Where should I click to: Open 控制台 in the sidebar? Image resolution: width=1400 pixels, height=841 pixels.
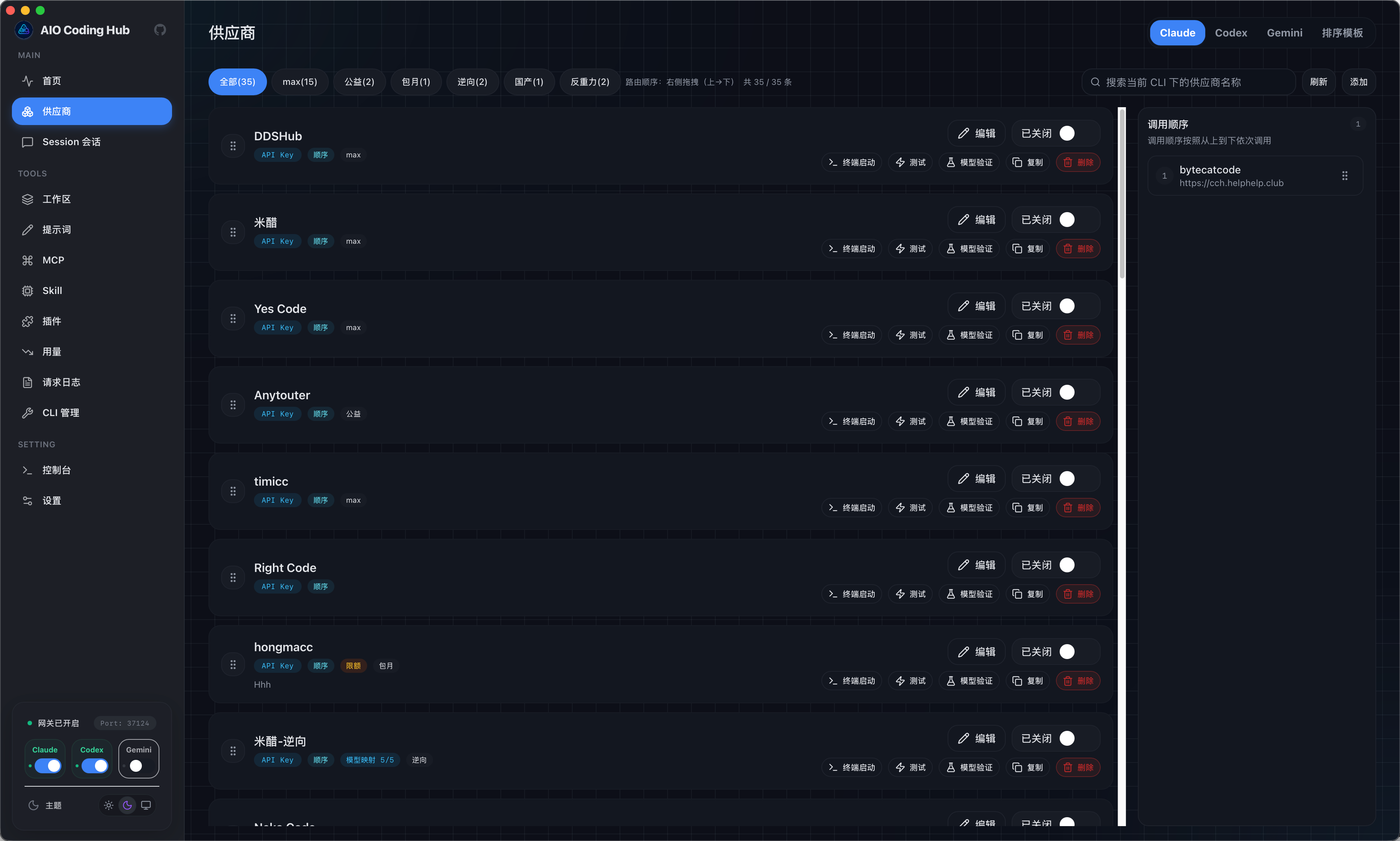point(92,470)
